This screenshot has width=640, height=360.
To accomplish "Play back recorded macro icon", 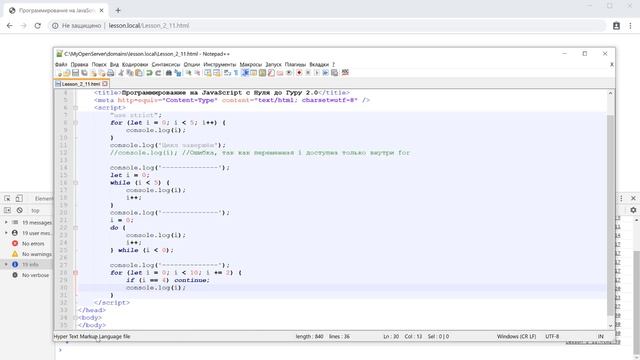I will pos(317,73).
